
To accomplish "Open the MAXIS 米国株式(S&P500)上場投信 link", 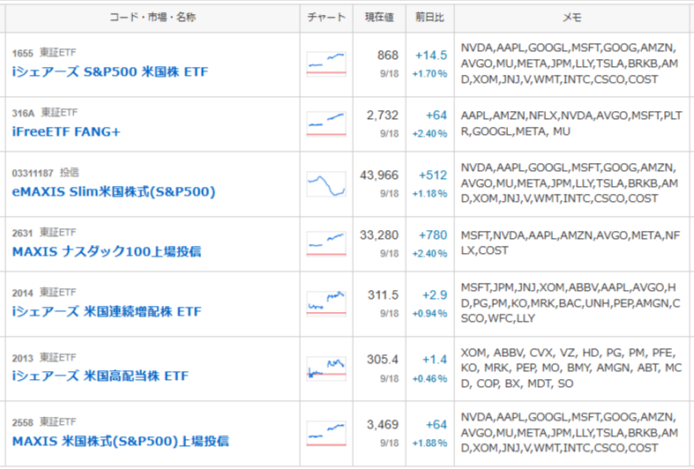I will click(x=120, y=441).
